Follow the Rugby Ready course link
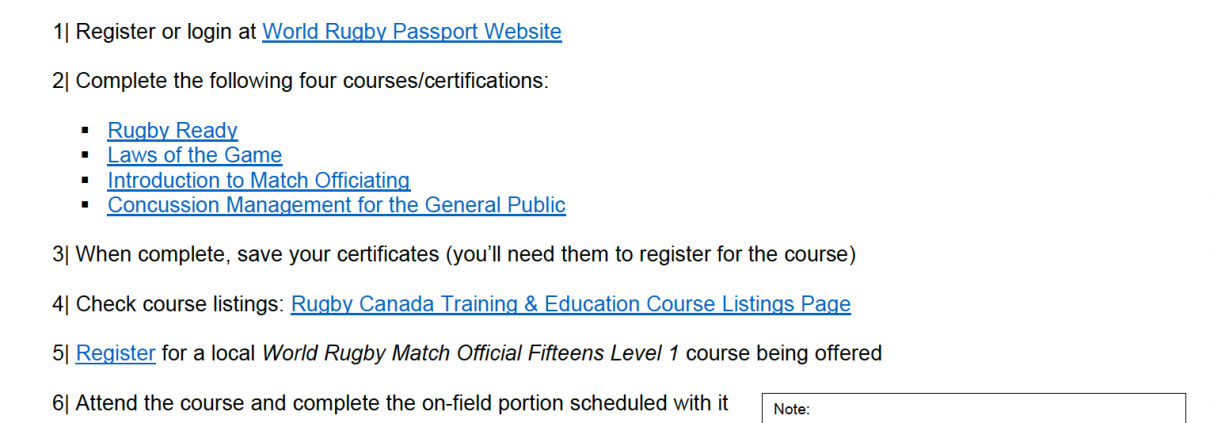 [173, 130]
